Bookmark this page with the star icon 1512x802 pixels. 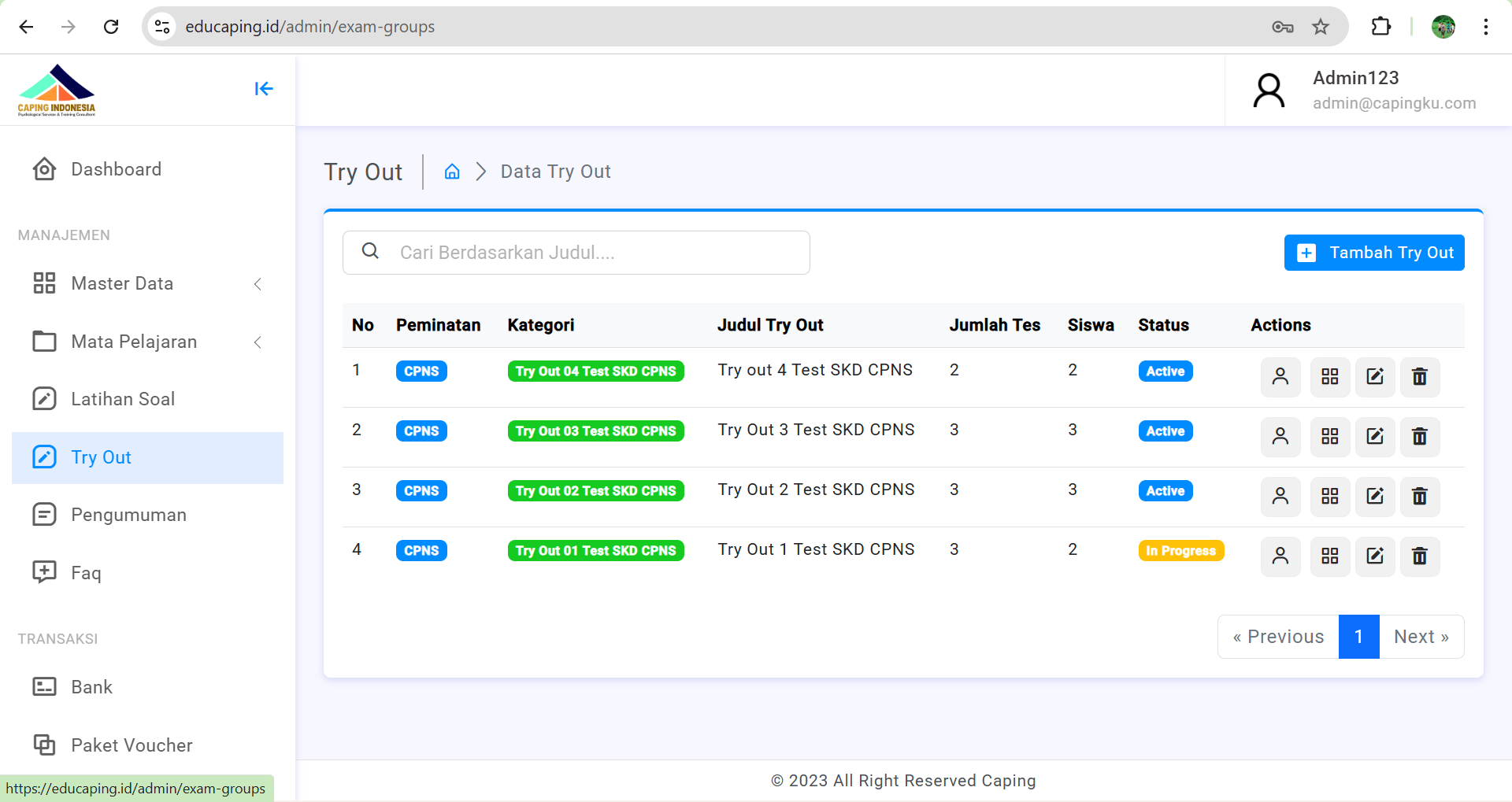[x=1321, y=27]
